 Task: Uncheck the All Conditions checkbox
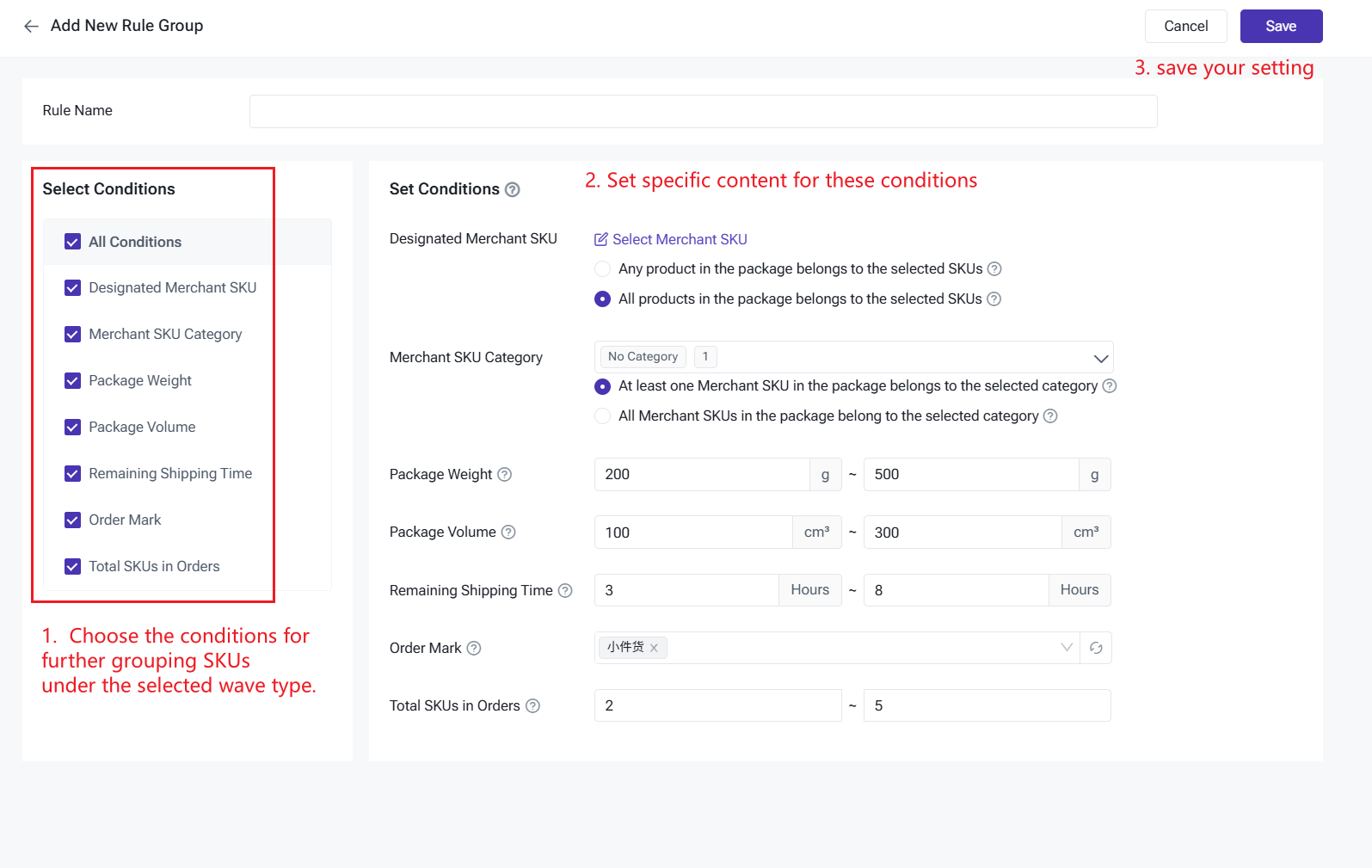coord(73,243)
